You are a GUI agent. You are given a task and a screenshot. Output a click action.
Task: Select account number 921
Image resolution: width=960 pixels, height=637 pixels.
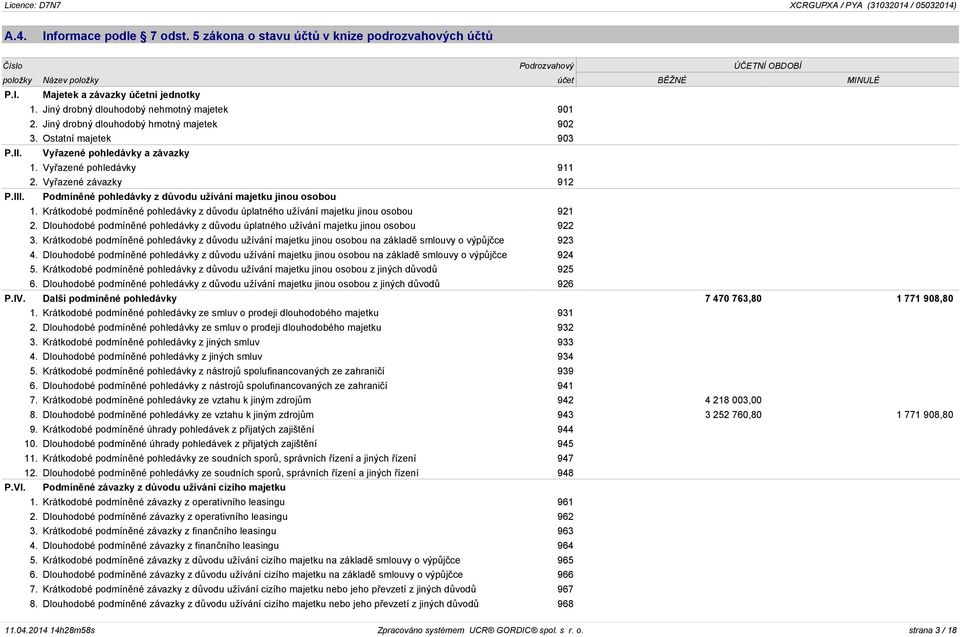tap(565, 211)
